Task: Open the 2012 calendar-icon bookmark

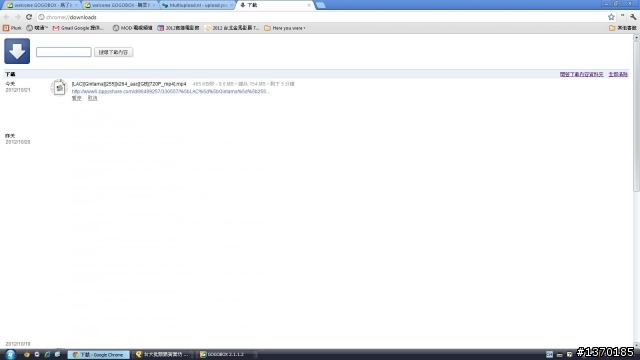Action: coord(178,28)
